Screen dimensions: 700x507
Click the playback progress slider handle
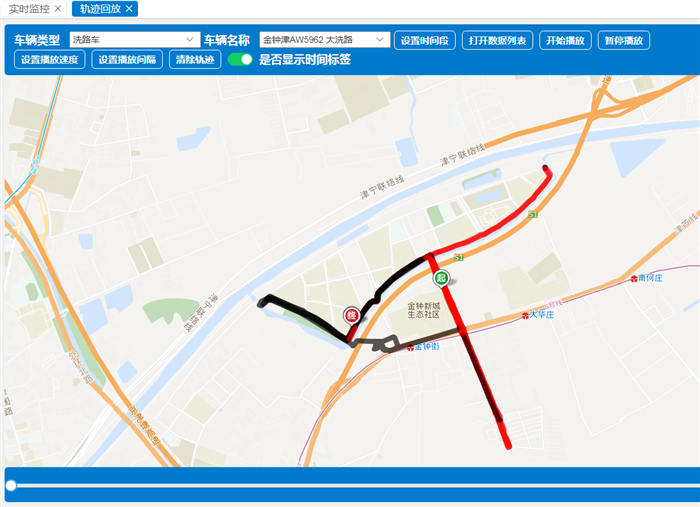(11, 485)
